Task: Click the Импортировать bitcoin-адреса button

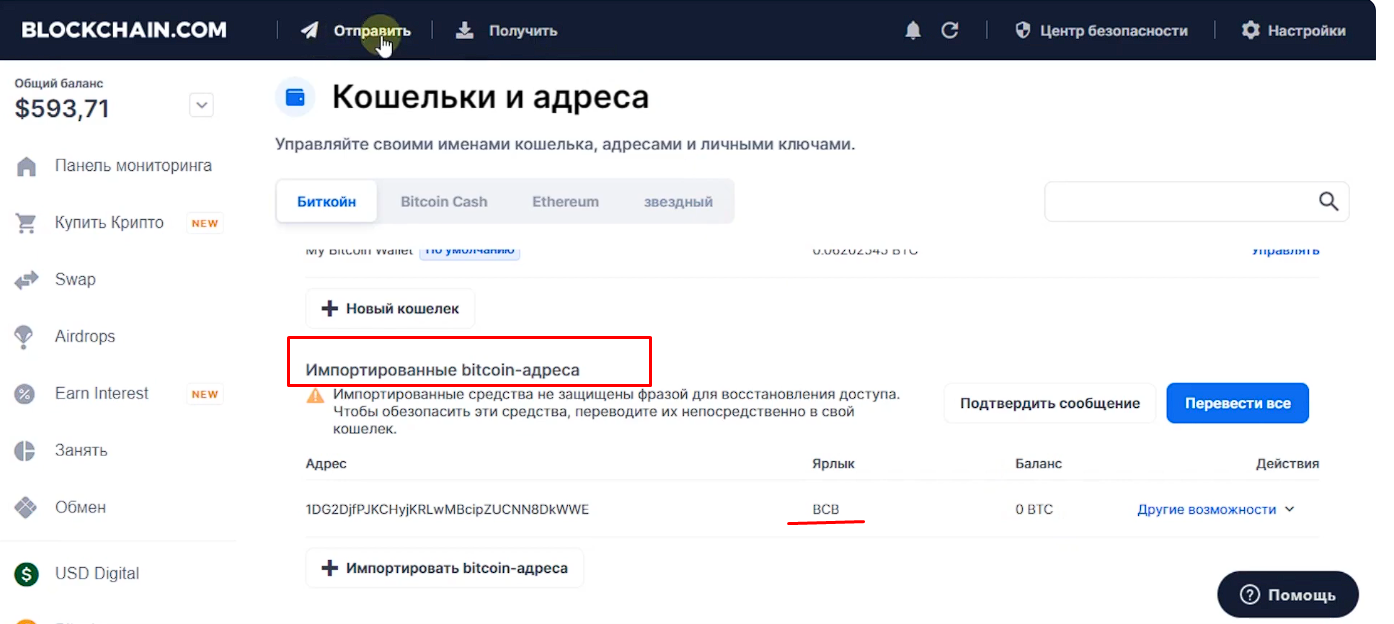Action: pyautogui.click(x=444, y=568)
